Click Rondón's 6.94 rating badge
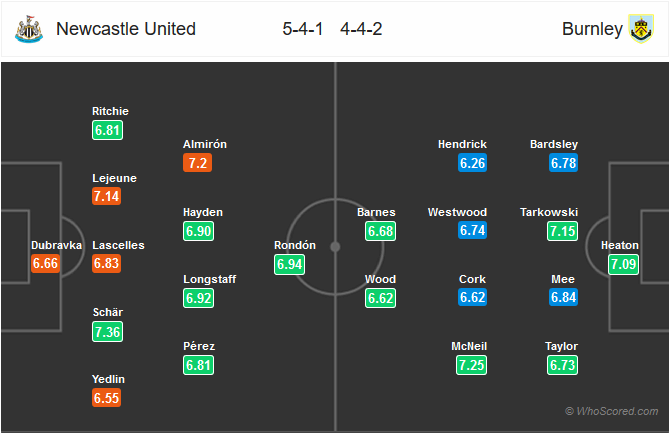 click(x=289, y=264)
